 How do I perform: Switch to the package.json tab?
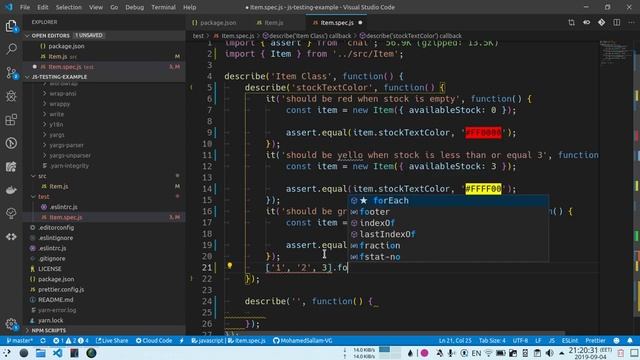(214, 22)
